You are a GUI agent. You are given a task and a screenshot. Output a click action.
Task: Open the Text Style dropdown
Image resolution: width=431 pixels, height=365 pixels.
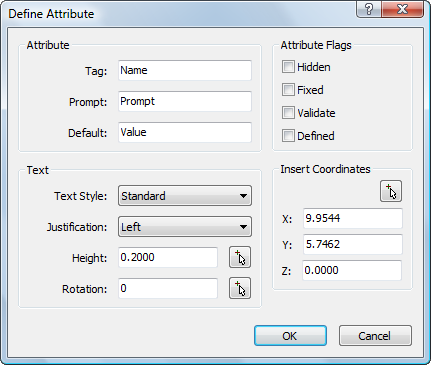[x=185, y=196]
